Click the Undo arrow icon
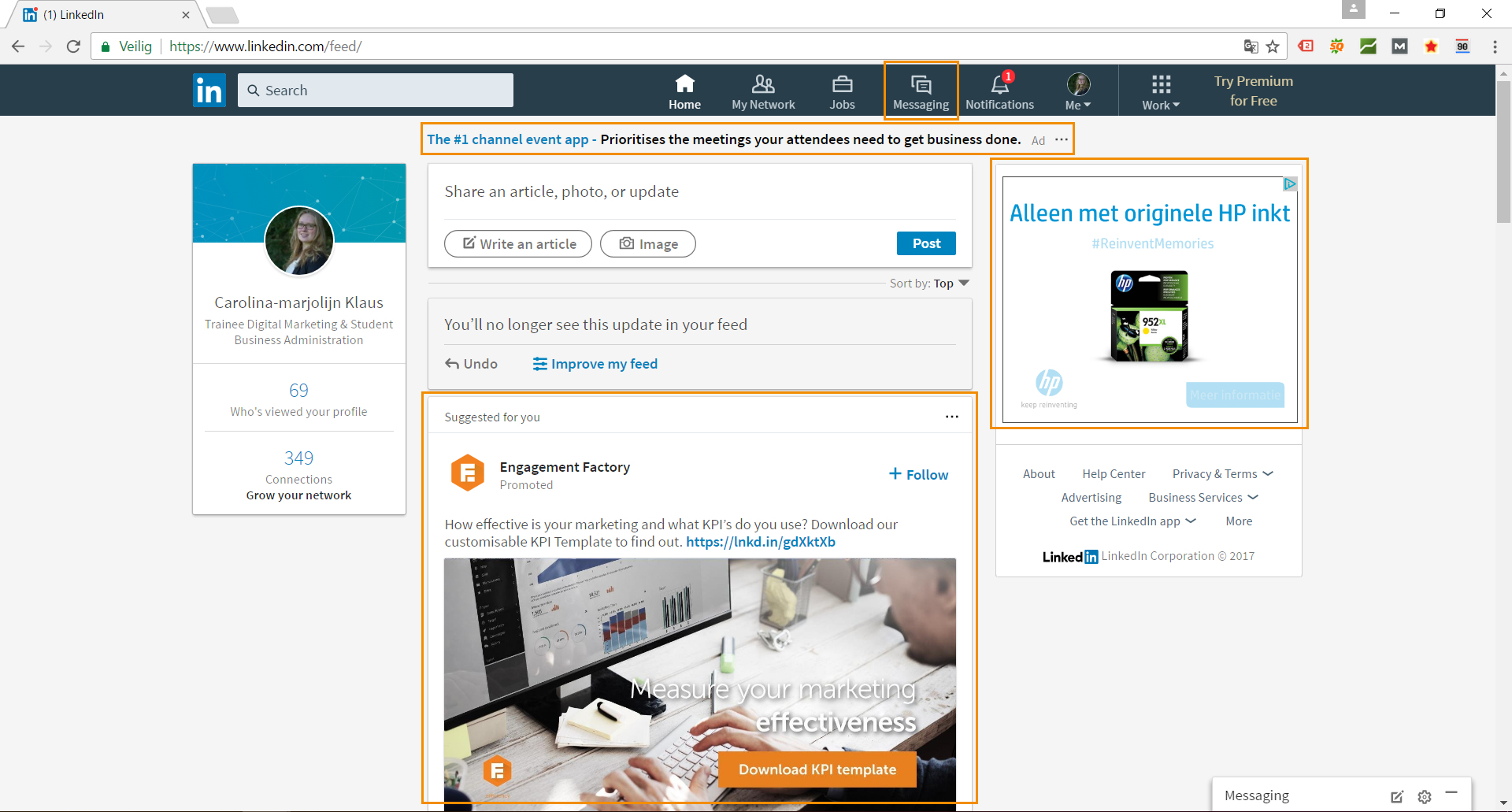Screen dimensions: 1512x812 451,363
